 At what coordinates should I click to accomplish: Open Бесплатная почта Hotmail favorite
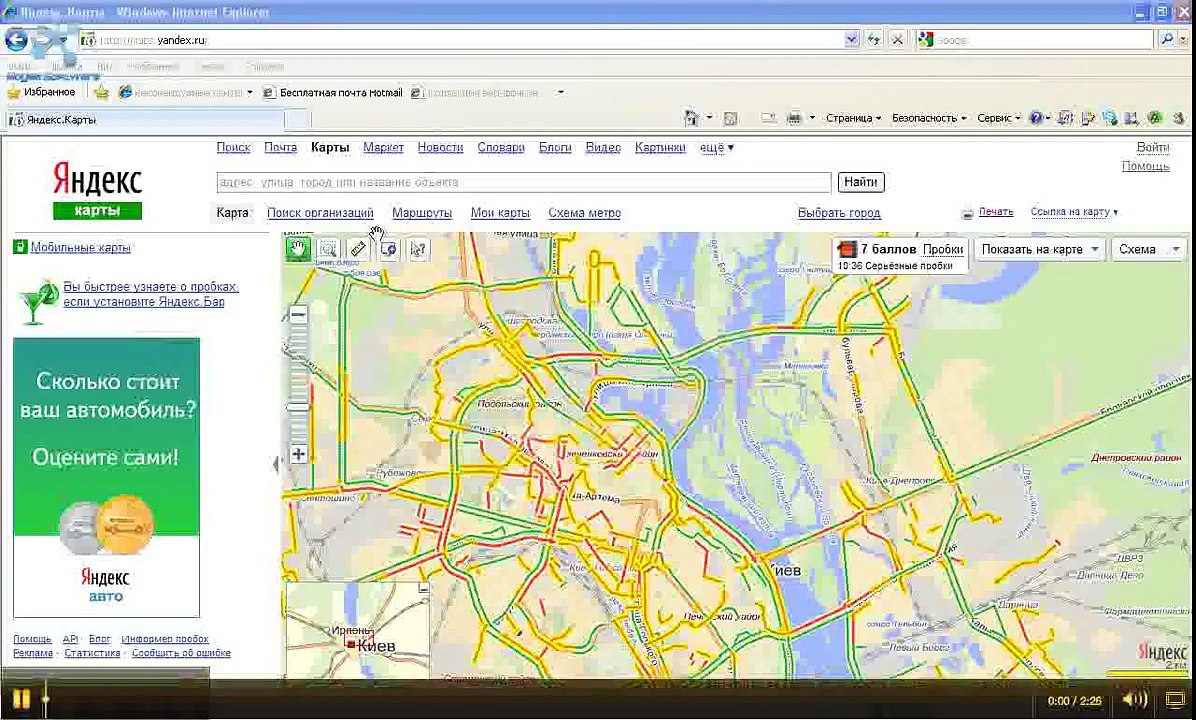[x=333, y=92]
